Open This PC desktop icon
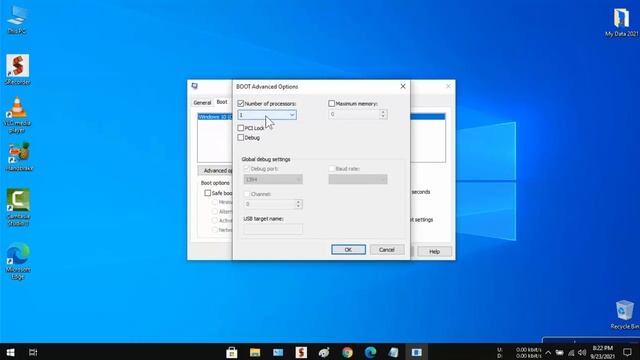This screenshot has width=640, height=360. point(17,20)
